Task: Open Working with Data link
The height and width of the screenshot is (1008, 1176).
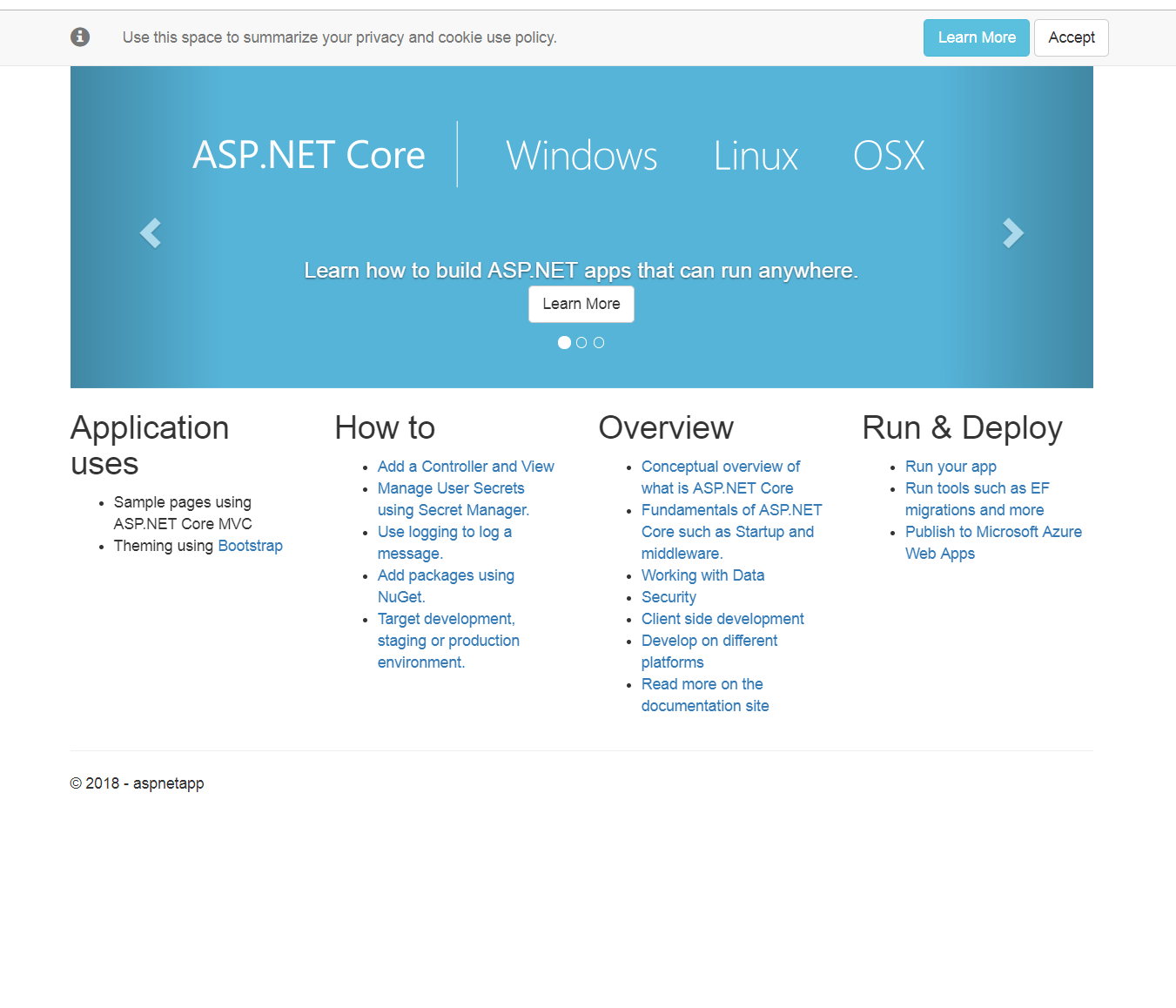Action: (x=702, y=575)
